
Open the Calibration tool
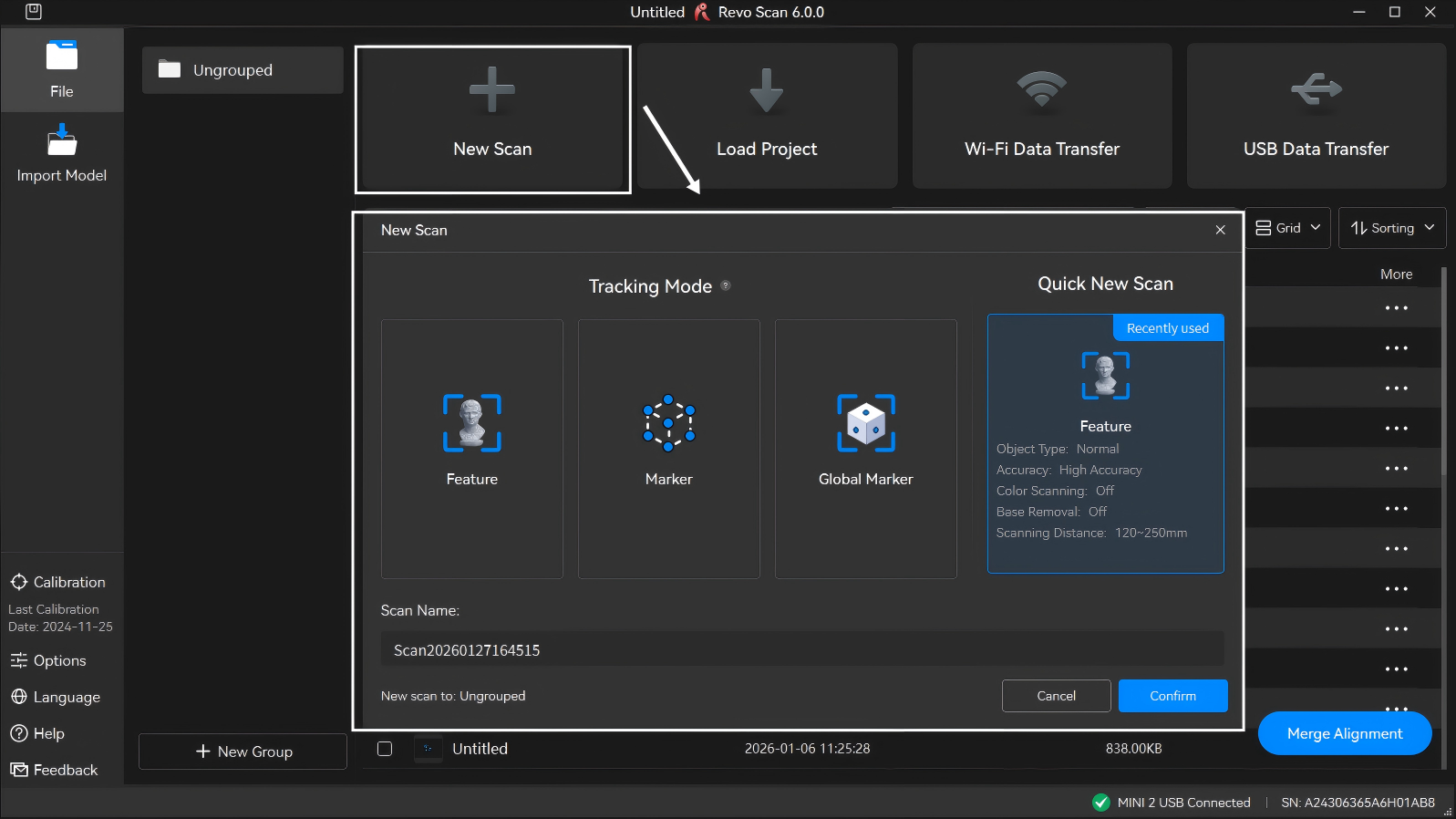58,582
